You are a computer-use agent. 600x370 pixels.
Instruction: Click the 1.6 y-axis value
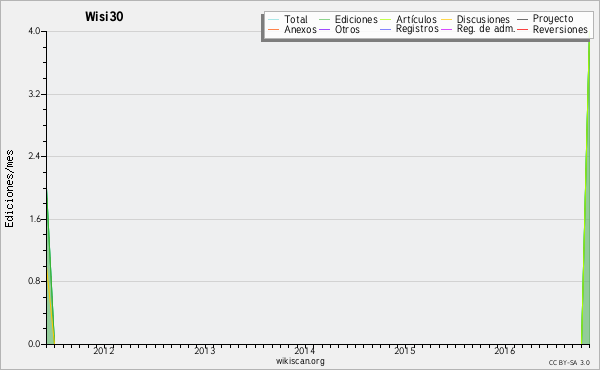(34, 219)
